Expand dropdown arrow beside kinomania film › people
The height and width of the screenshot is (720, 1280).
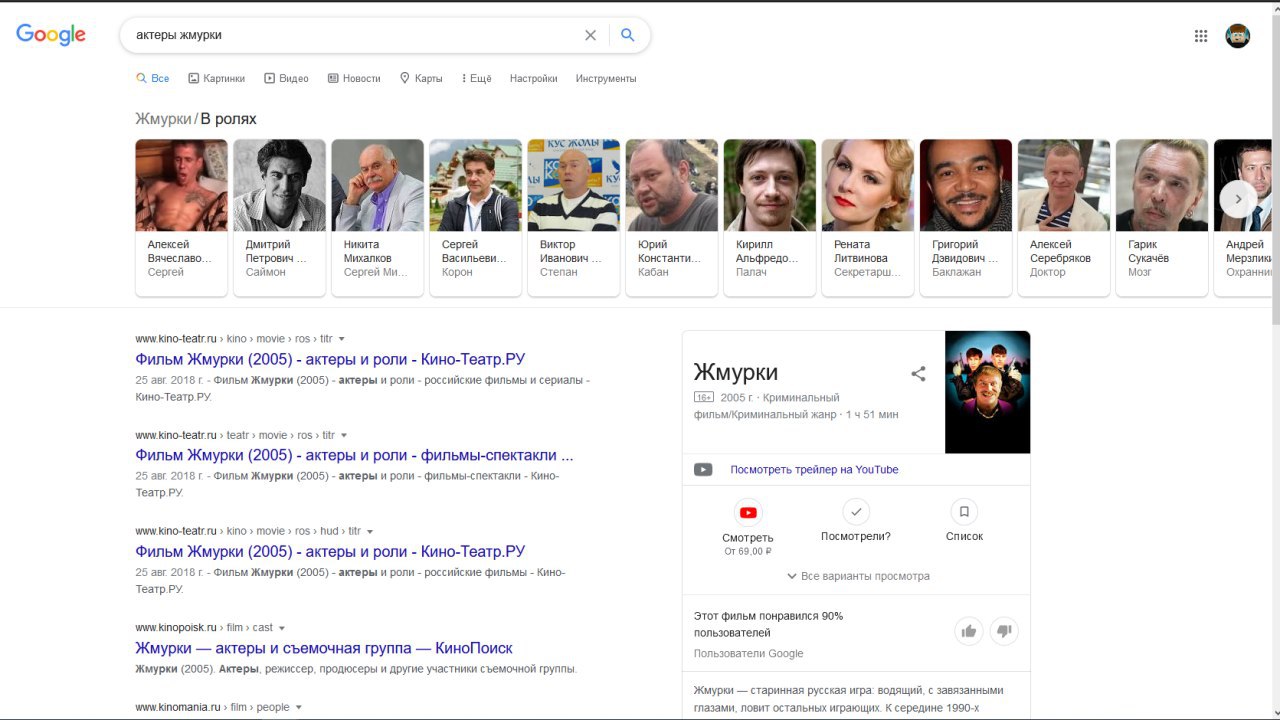coord(299,707)
